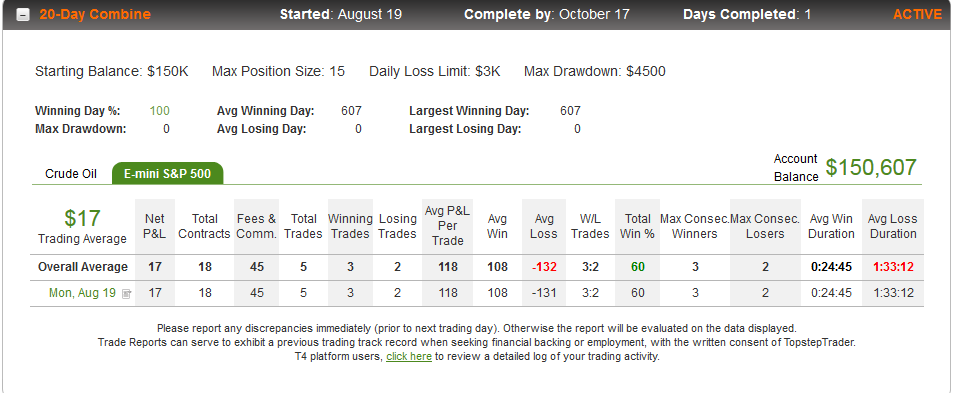The height and width of the screenshot is (393, 957).
Task: Click the Avg P&L Per Trade header
Action: 447,226
